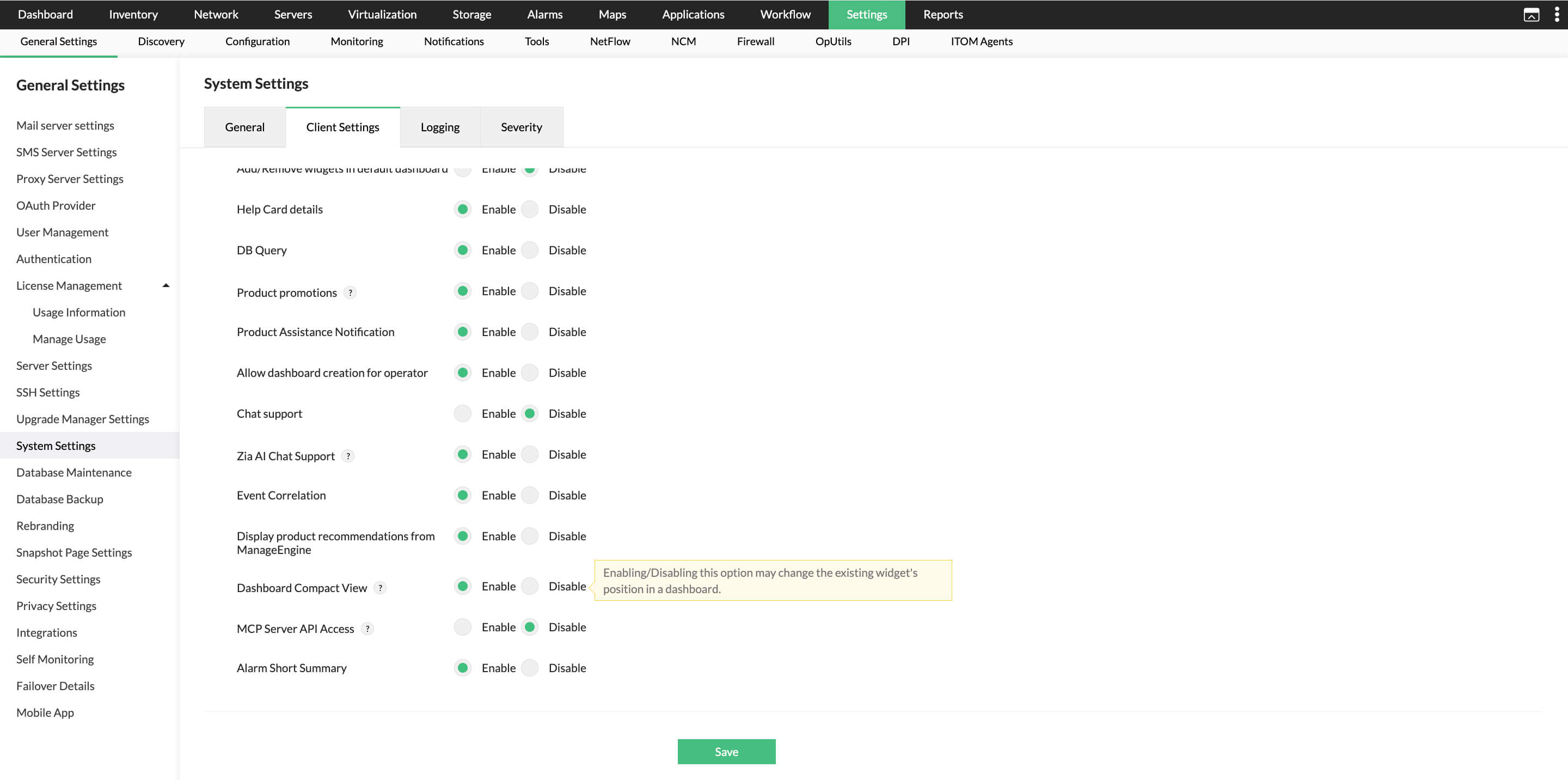Open the Reports menu
The width and height of the screenshot is (1568, 780).
point(943,14)
